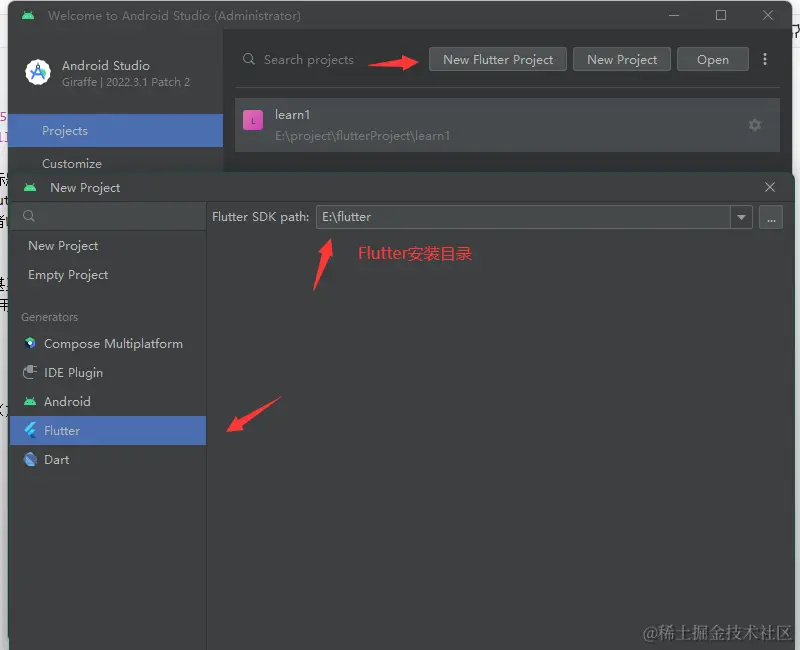
Task: Click the Open button
Action: point(712,59)
